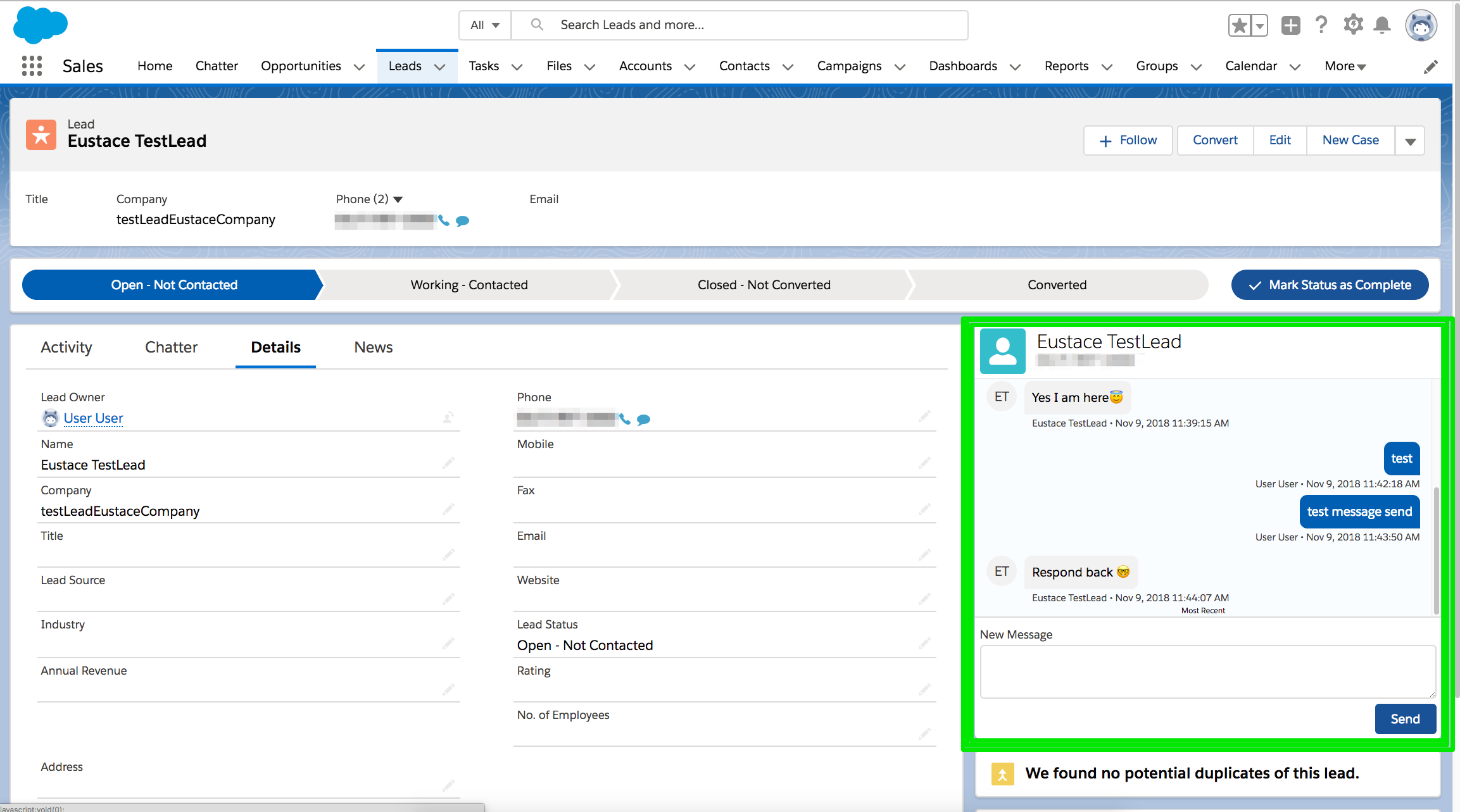Viewport: 1460px width, 812px height.
Task: Click the chat bubble icon in Details Phone field
Action: pos(644,419)
